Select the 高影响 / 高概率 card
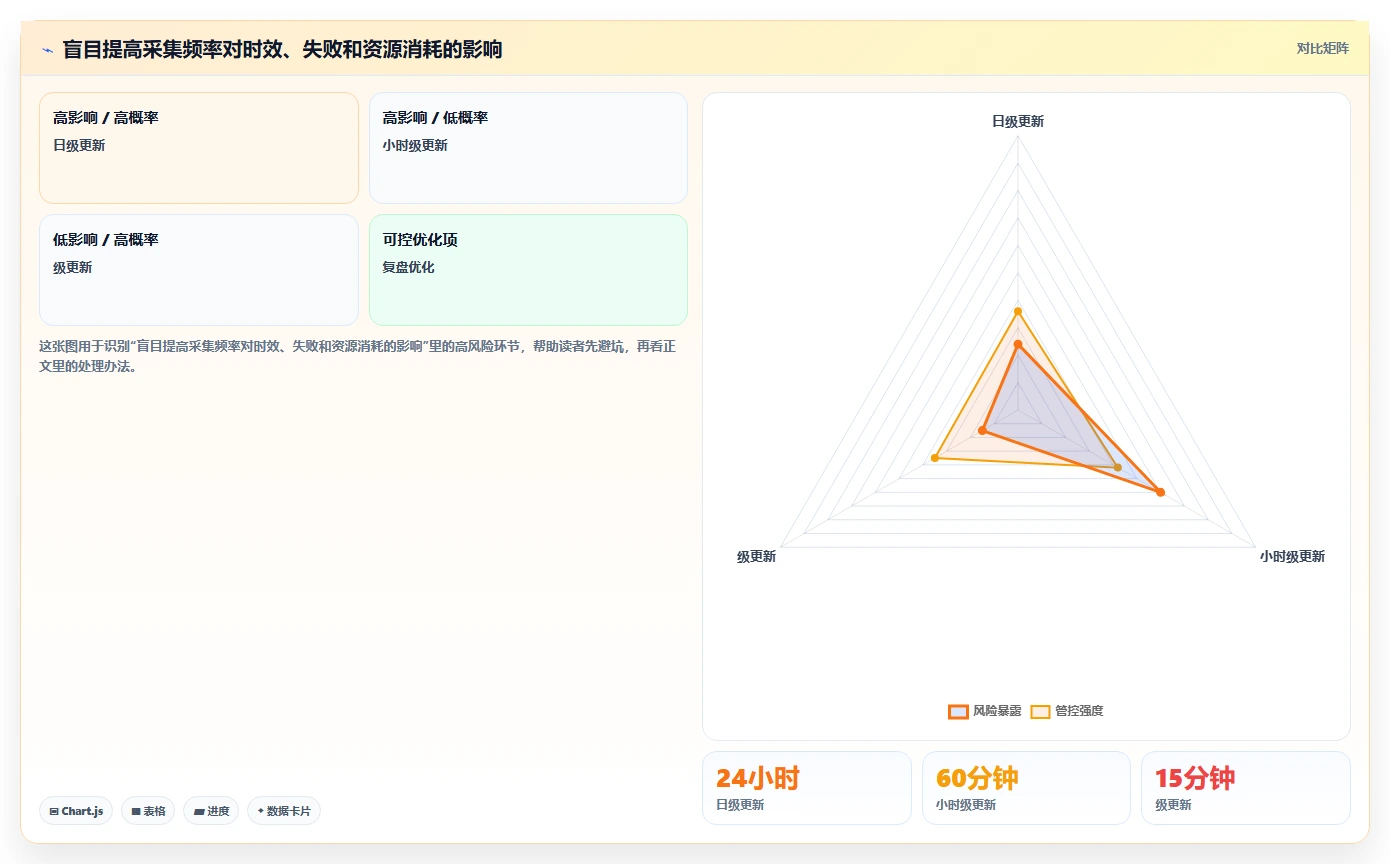The image size is (1390, 864). click(x=199, y=148)
